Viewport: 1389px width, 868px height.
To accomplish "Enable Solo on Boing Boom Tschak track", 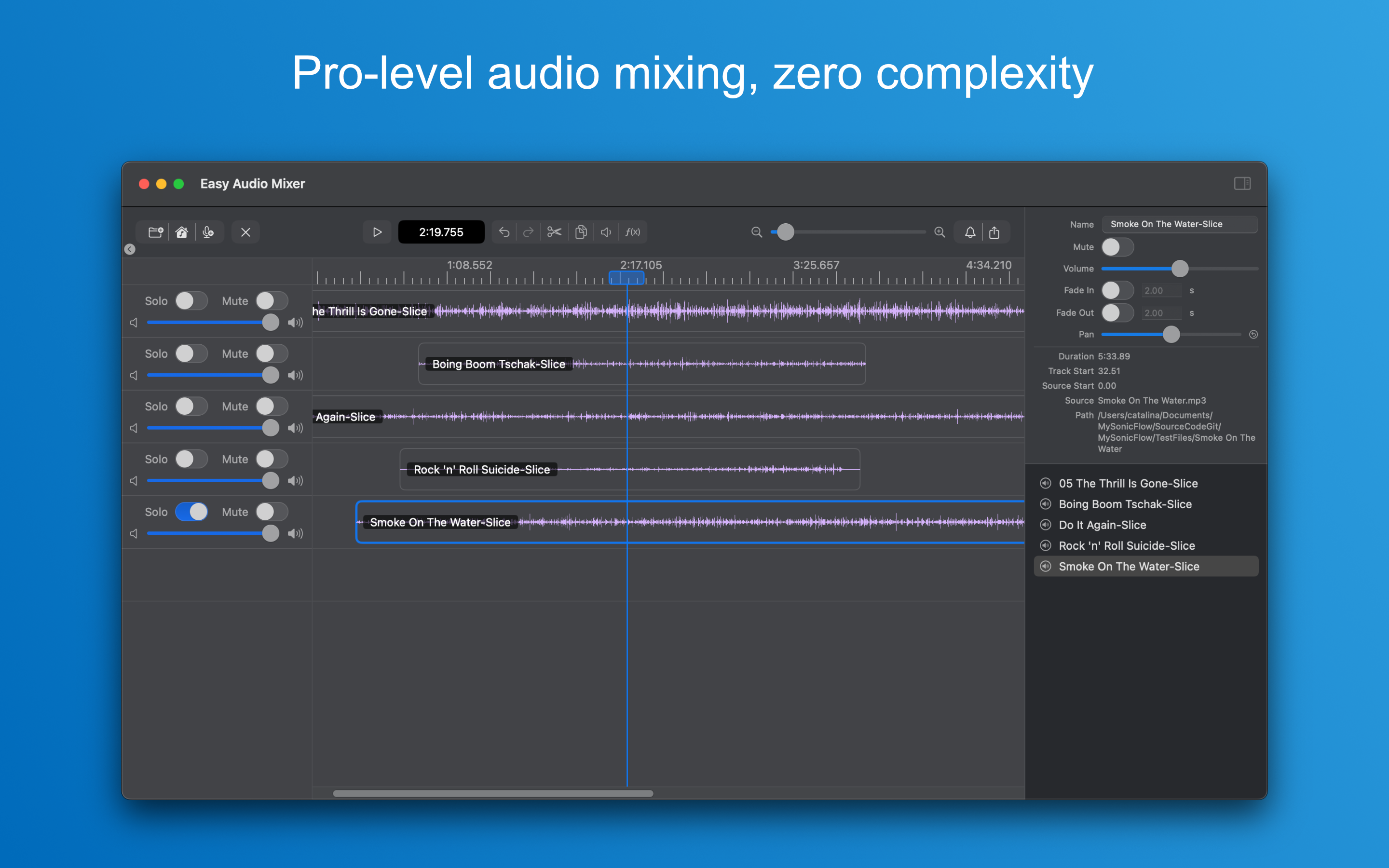I will [191, 353].
